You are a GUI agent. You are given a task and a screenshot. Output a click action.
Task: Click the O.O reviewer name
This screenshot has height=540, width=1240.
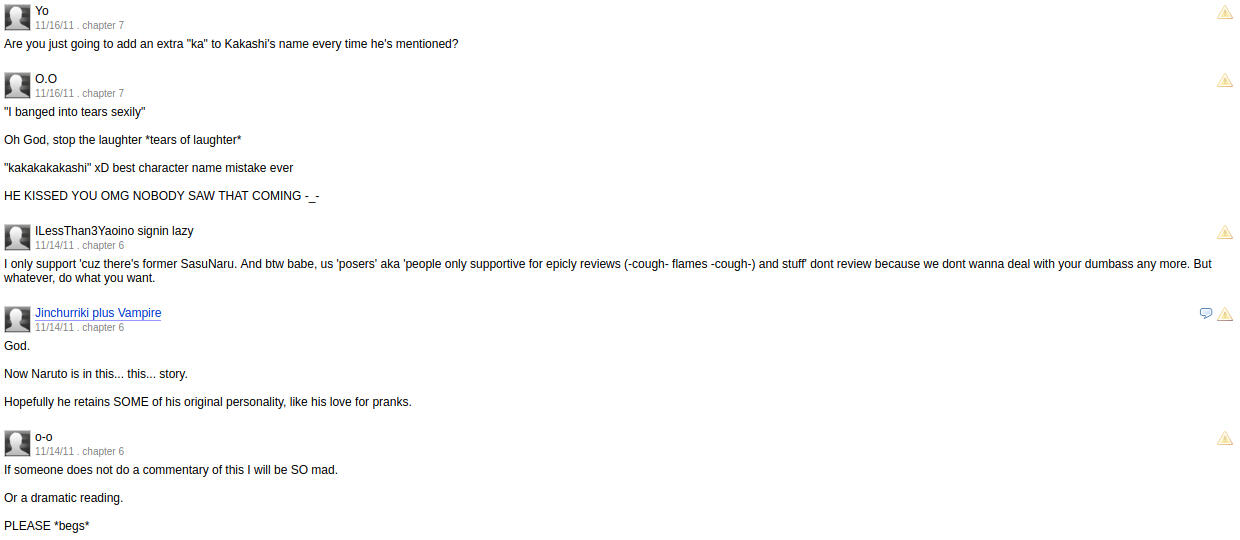pyautogui.click(x=46, y=79)
